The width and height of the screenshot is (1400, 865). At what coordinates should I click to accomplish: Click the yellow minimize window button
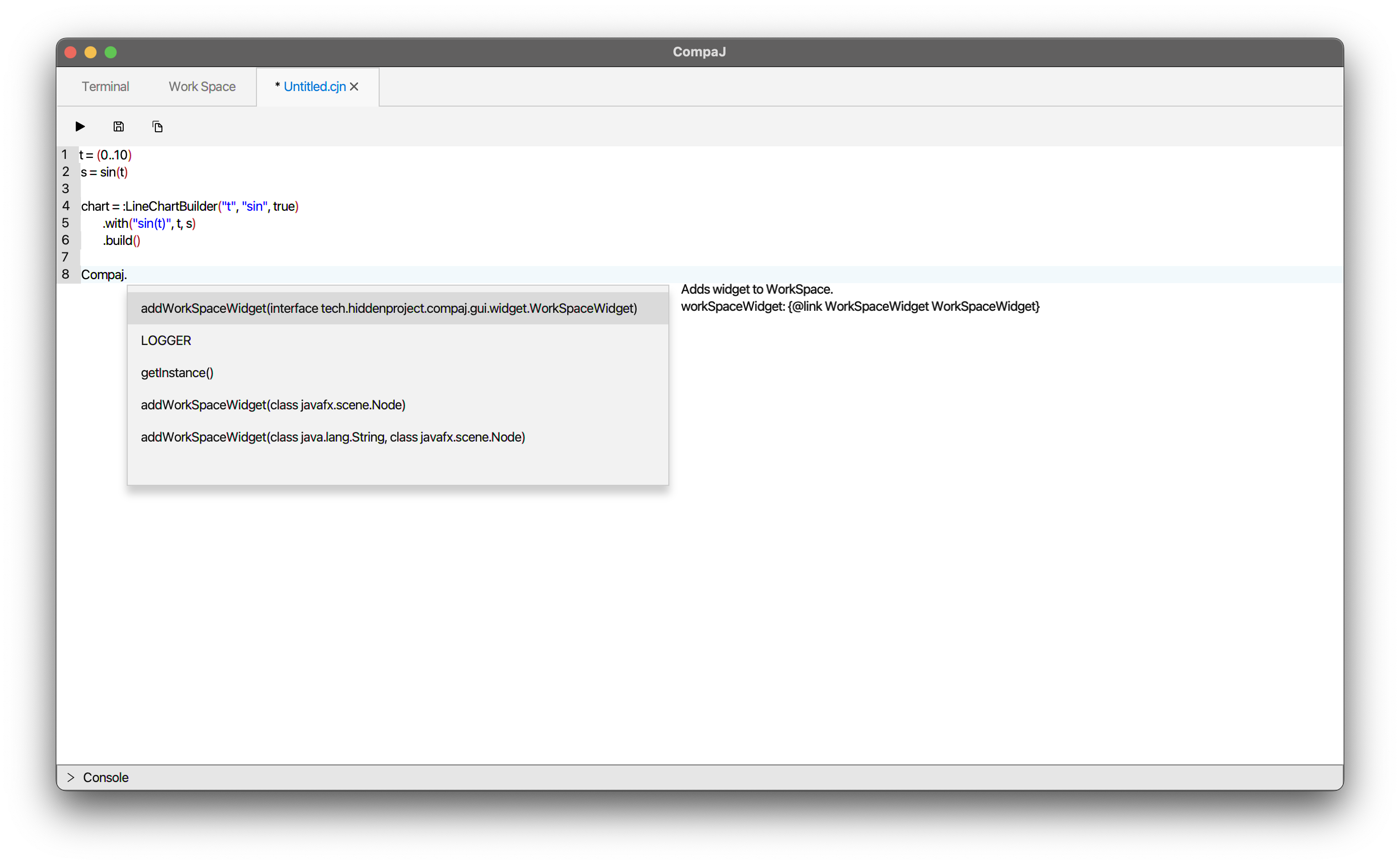91,52
